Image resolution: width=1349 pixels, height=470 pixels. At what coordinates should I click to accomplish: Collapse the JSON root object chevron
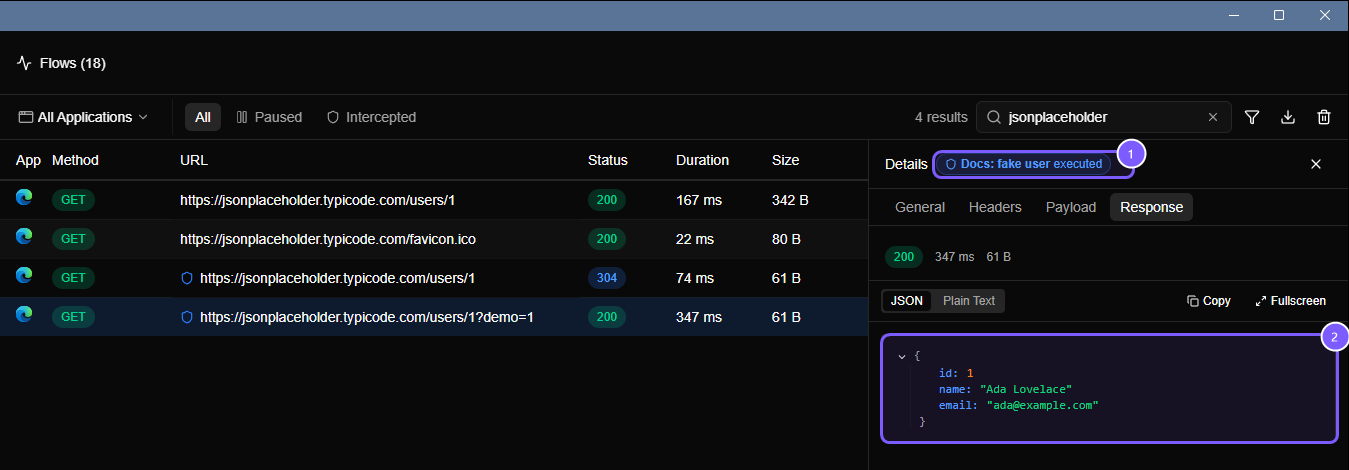(x=903, y=356)
